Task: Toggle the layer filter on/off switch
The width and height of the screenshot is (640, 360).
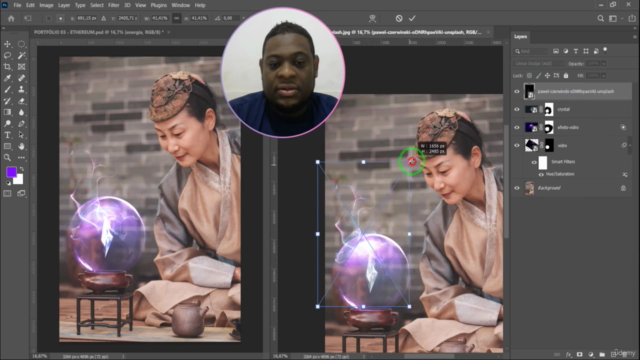Action: point(605,50)
